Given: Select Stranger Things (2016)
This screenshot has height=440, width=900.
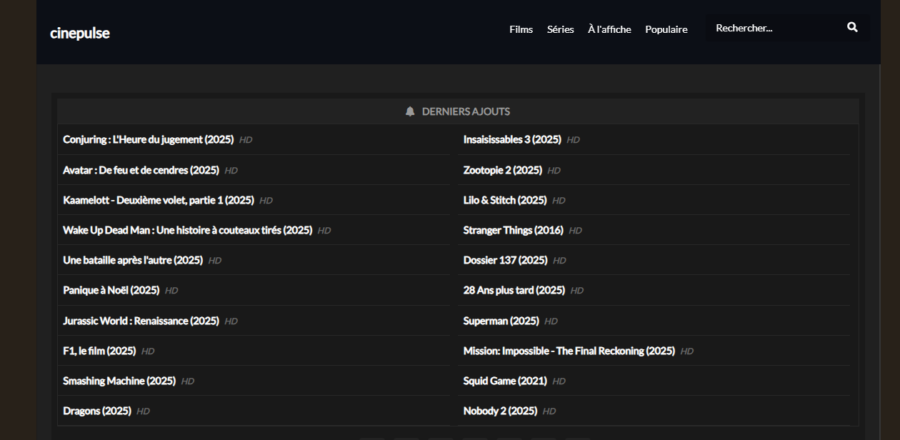Looking at the screenshot, I should (x=513, y=230).
